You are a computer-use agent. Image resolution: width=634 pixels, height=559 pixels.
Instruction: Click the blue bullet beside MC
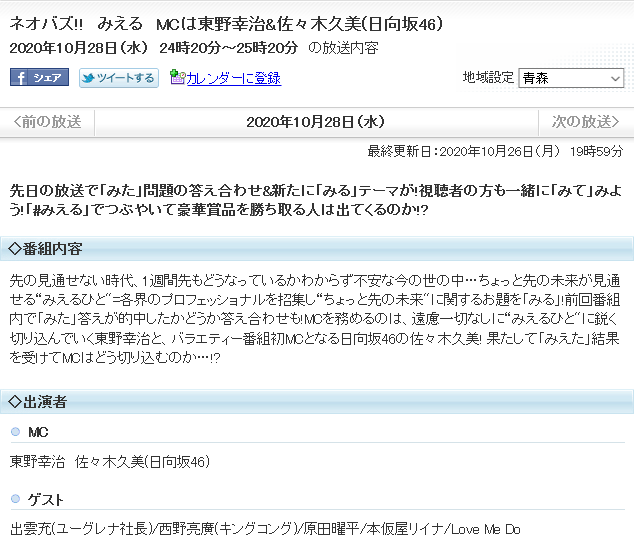(x=15, y=432)
